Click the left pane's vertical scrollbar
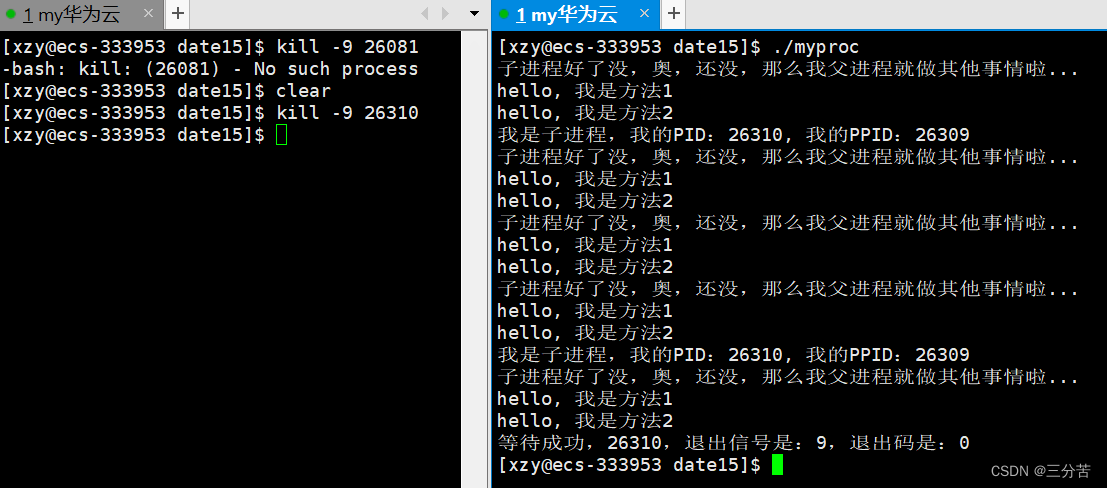The height and width of the screenshot is (488, 1107). tap(474, 258)
